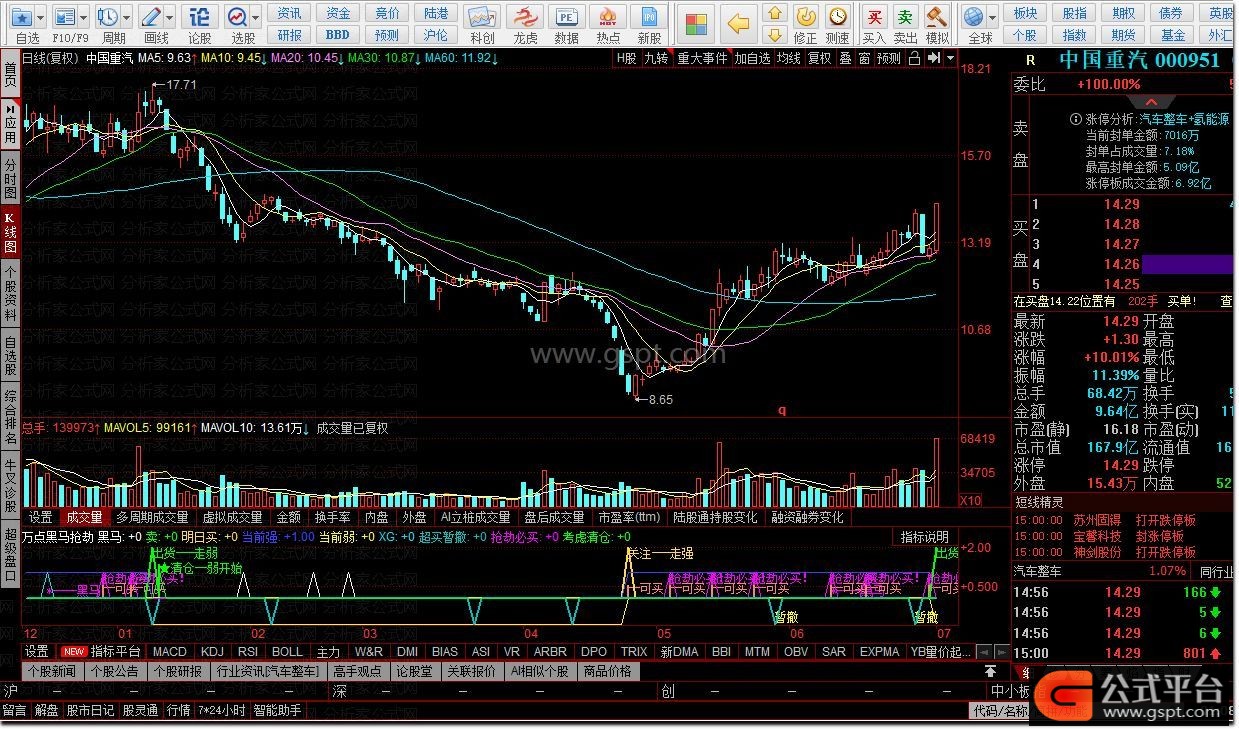Viewport: 1239px width, 729px height.
Task: Open the 新股 IPO icon
Action: coord(649,17)
